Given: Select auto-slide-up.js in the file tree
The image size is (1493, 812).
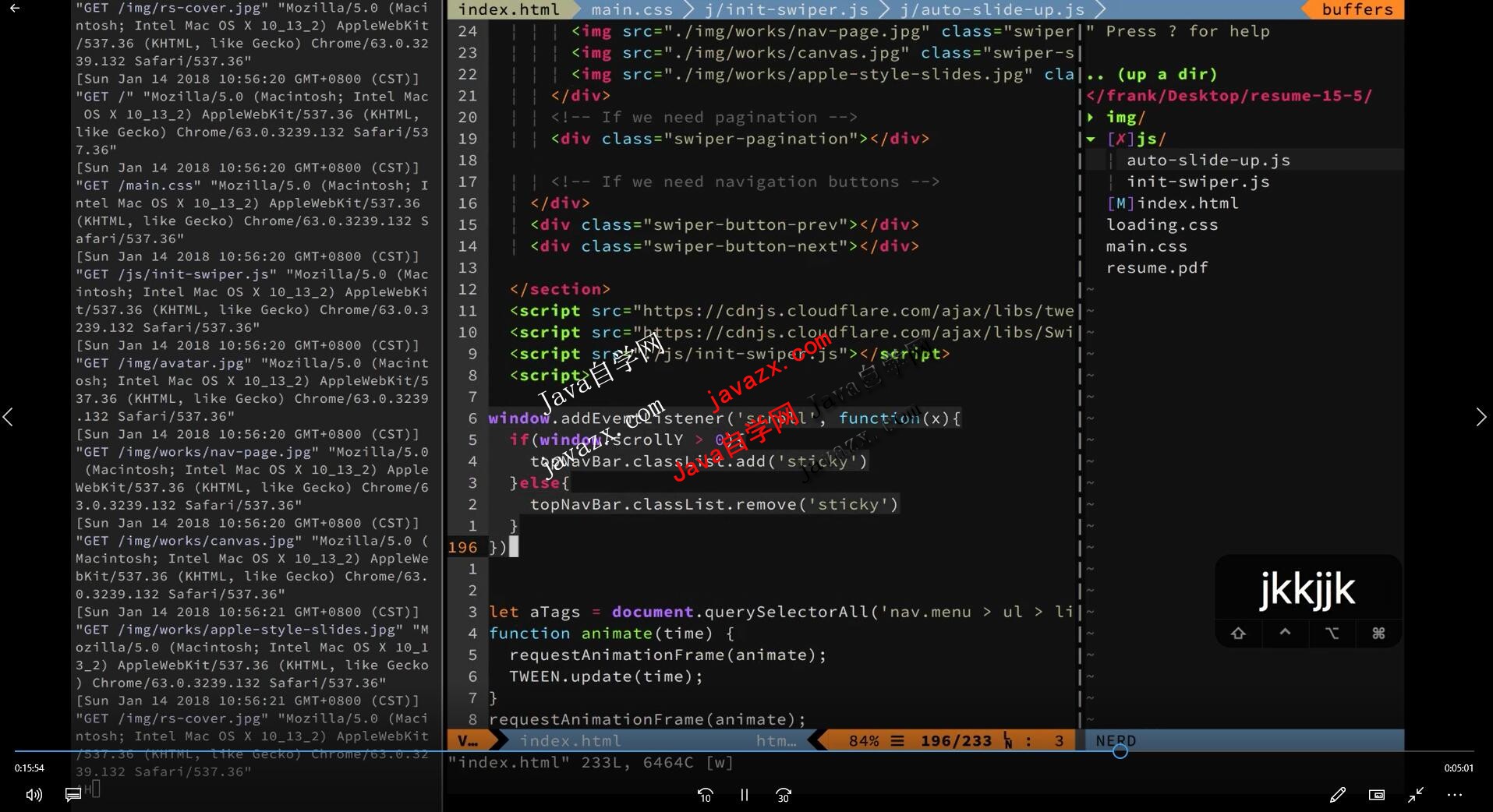Looking at the screenshot, I should [x=1208, y=160].
